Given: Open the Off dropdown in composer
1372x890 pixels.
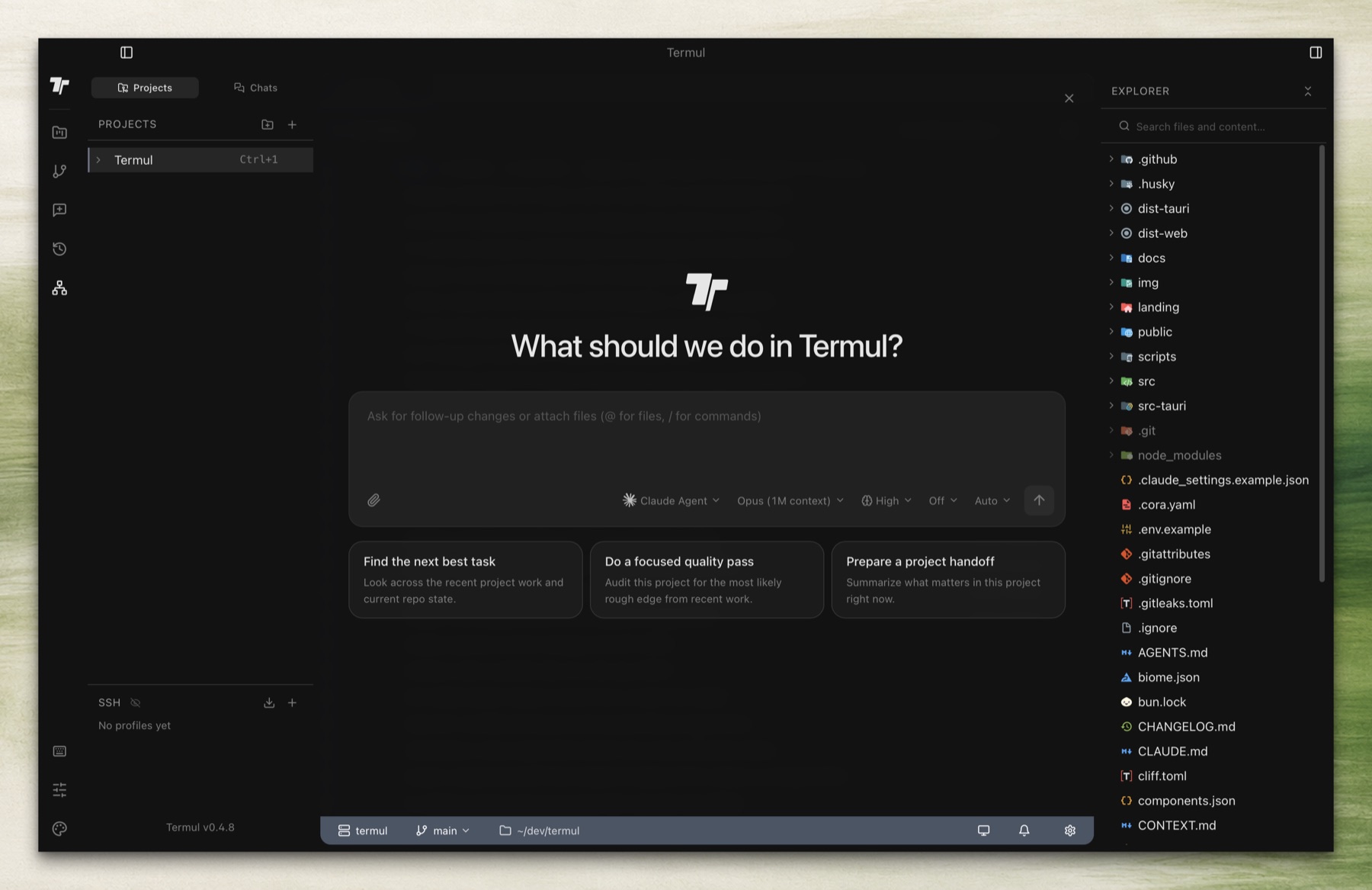Looking at the screenshot, I should (x=943, y=500).
